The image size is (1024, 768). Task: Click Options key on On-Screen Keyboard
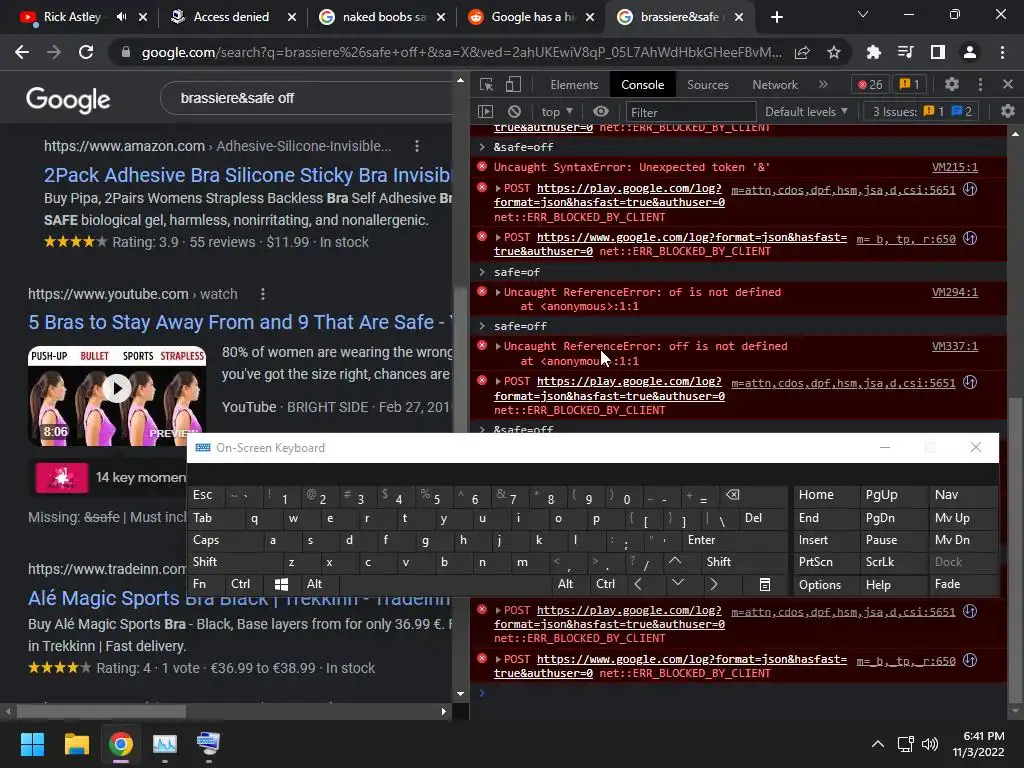pos(826,584)
